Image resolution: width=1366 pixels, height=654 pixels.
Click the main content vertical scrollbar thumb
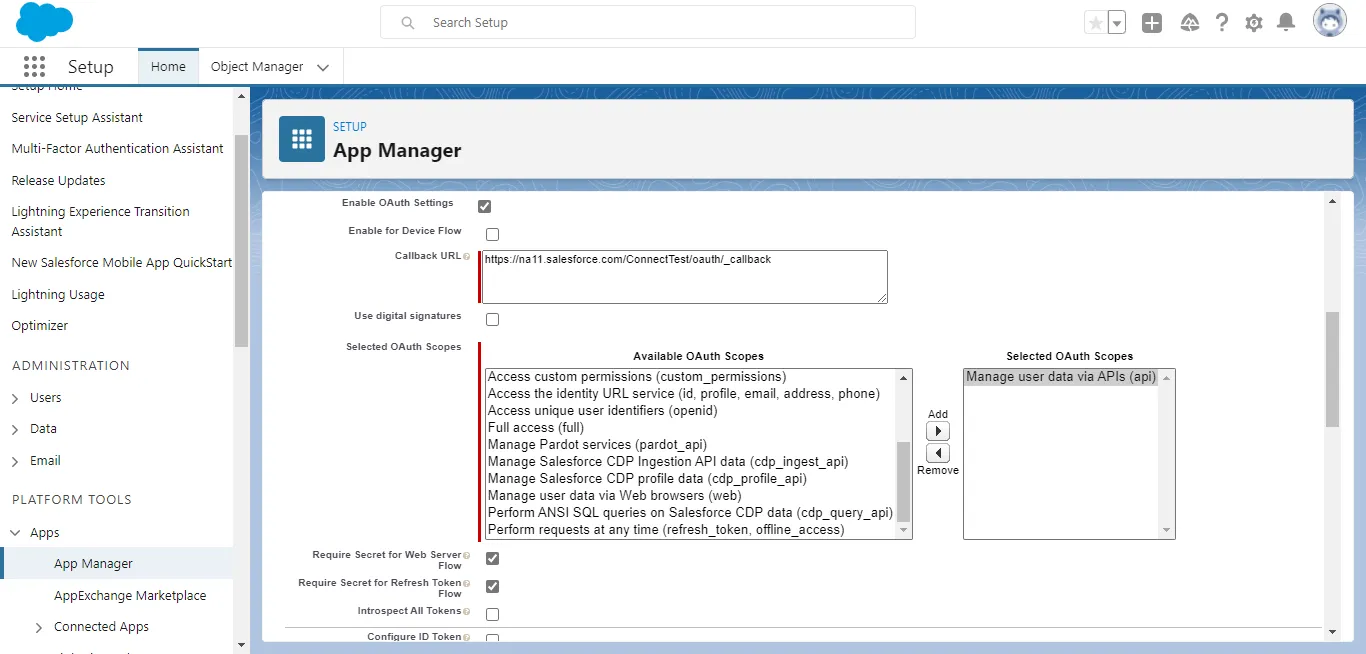[1332, 369]
